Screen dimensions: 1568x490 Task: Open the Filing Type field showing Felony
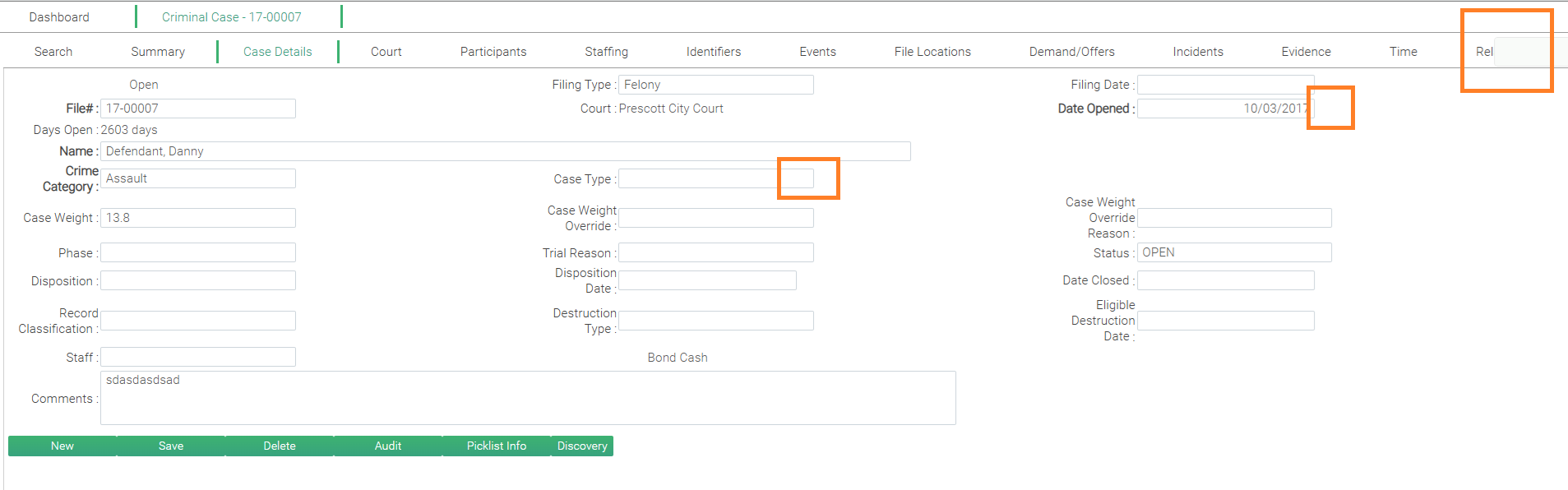pyautogui.click(x=715, y=85)
